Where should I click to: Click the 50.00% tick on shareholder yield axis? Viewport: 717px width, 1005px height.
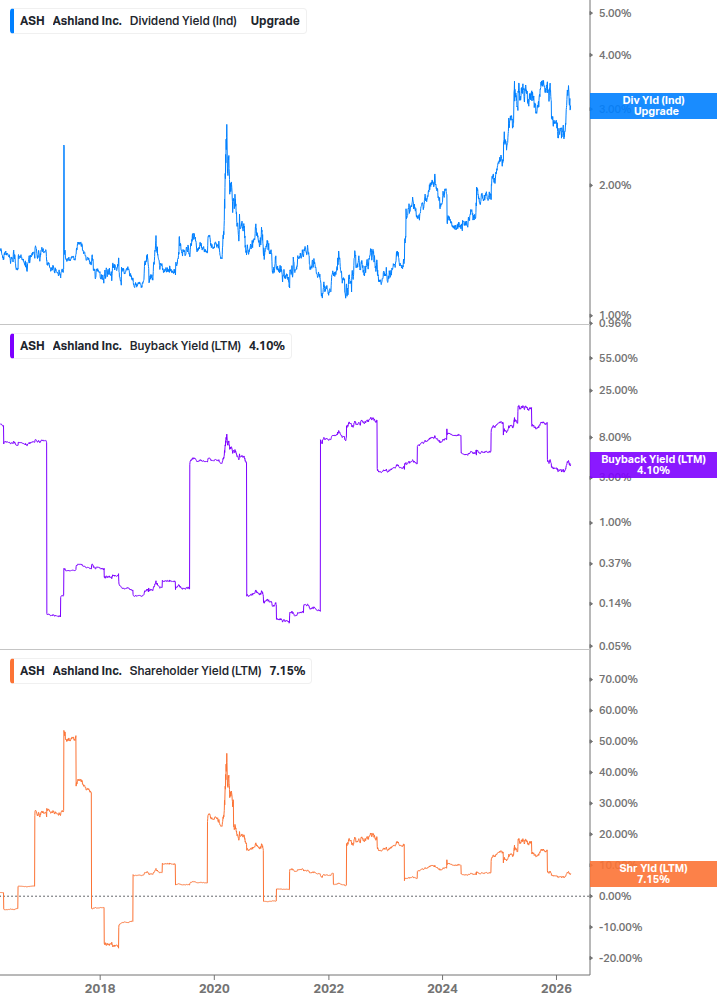pyautogui.click(x=618, y=742)
